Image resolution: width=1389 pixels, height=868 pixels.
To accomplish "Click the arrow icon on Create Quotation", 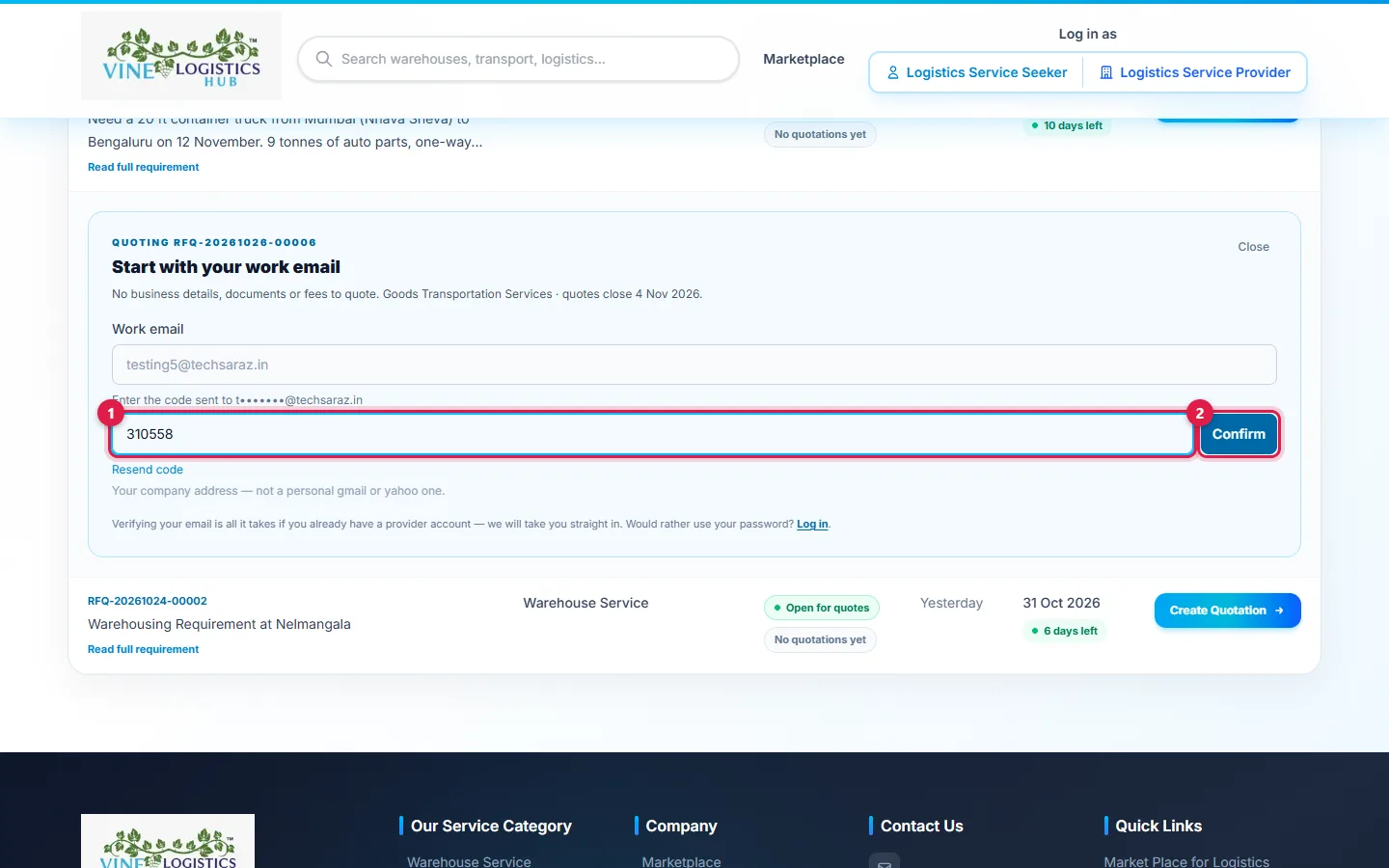I will click(x=1279, y=610).
